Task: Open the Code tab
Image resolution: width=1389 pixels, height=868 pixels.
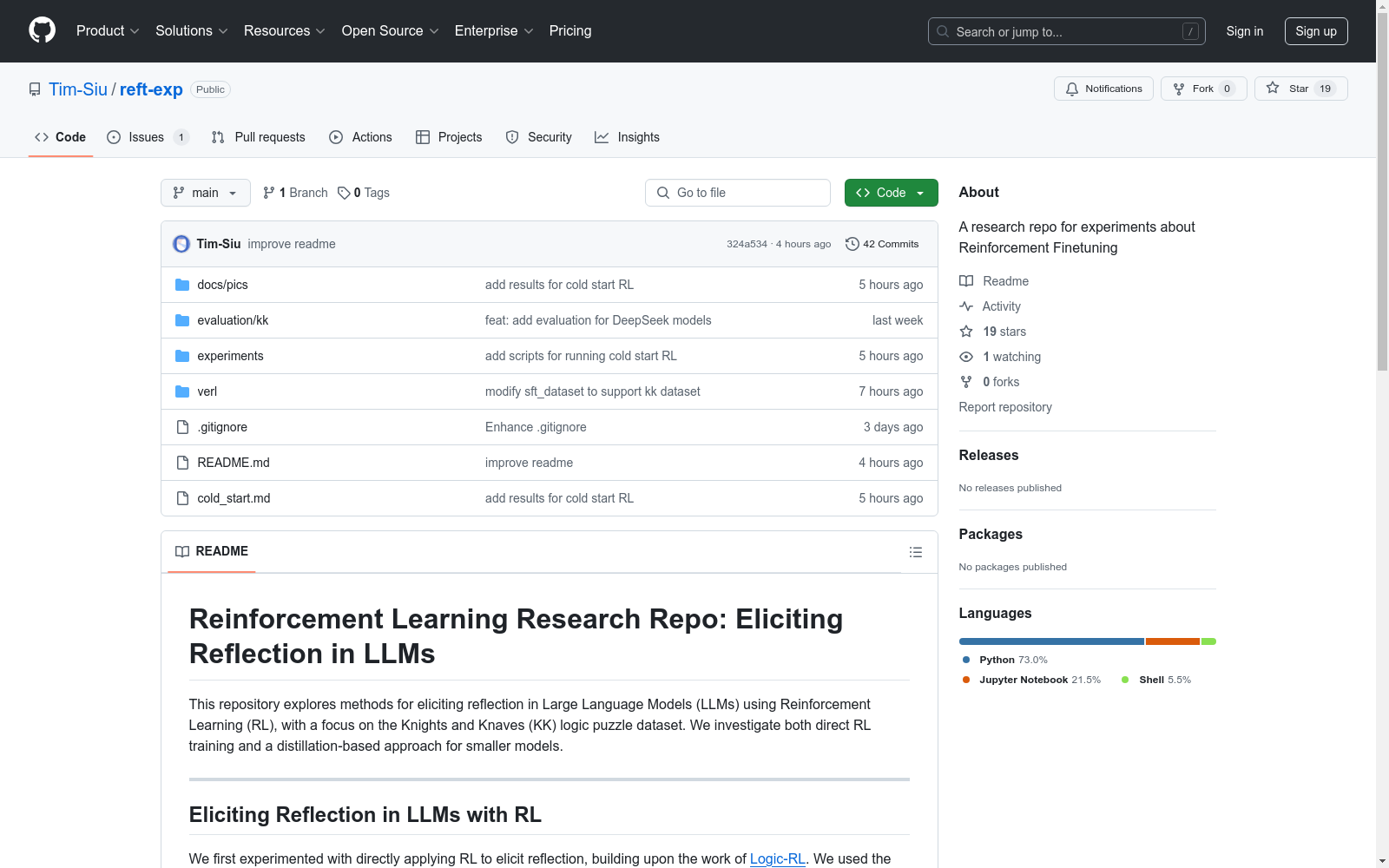Action: [60, 137]
